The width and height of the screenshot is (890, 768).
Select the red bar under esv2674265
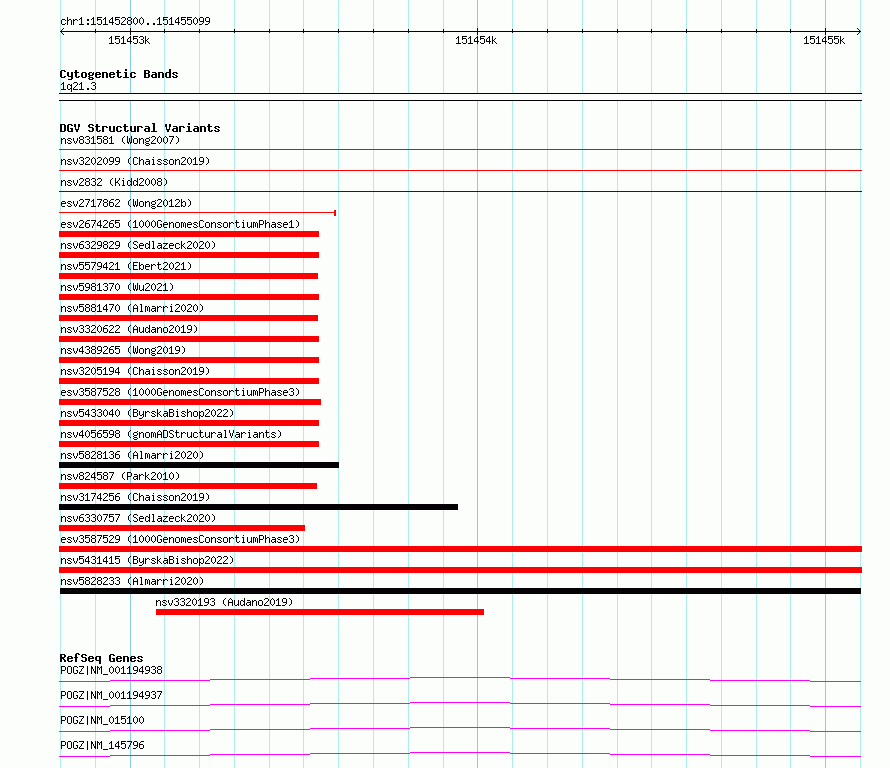pyautogui.click(x=189, y=234)
